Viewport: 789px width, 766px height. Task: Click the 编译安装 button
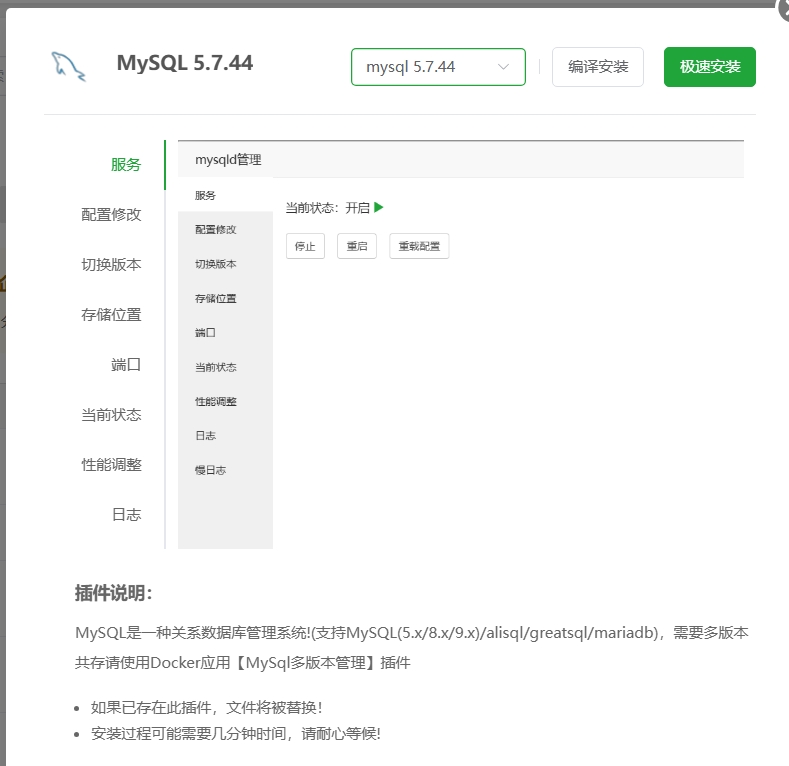598,67
